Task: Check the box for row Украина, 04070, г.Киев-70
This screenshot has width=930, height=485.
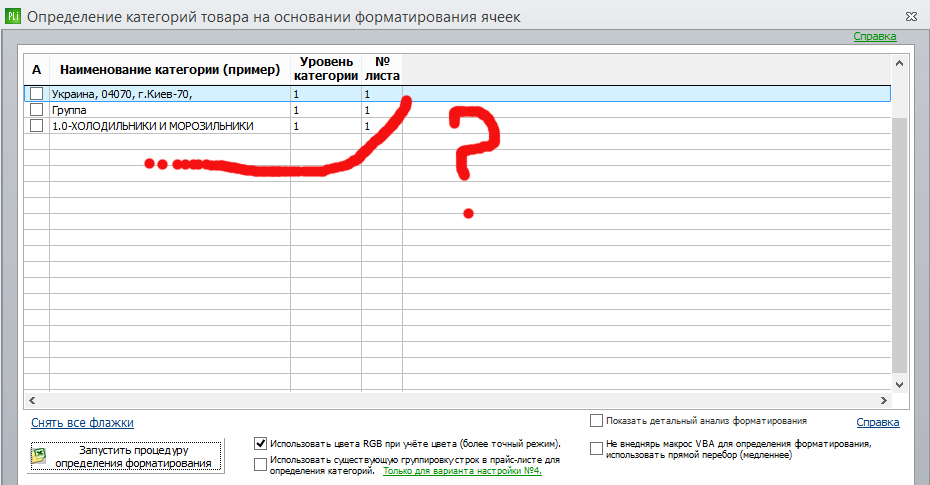Action: pyautogui.click(x=37, y=94)
